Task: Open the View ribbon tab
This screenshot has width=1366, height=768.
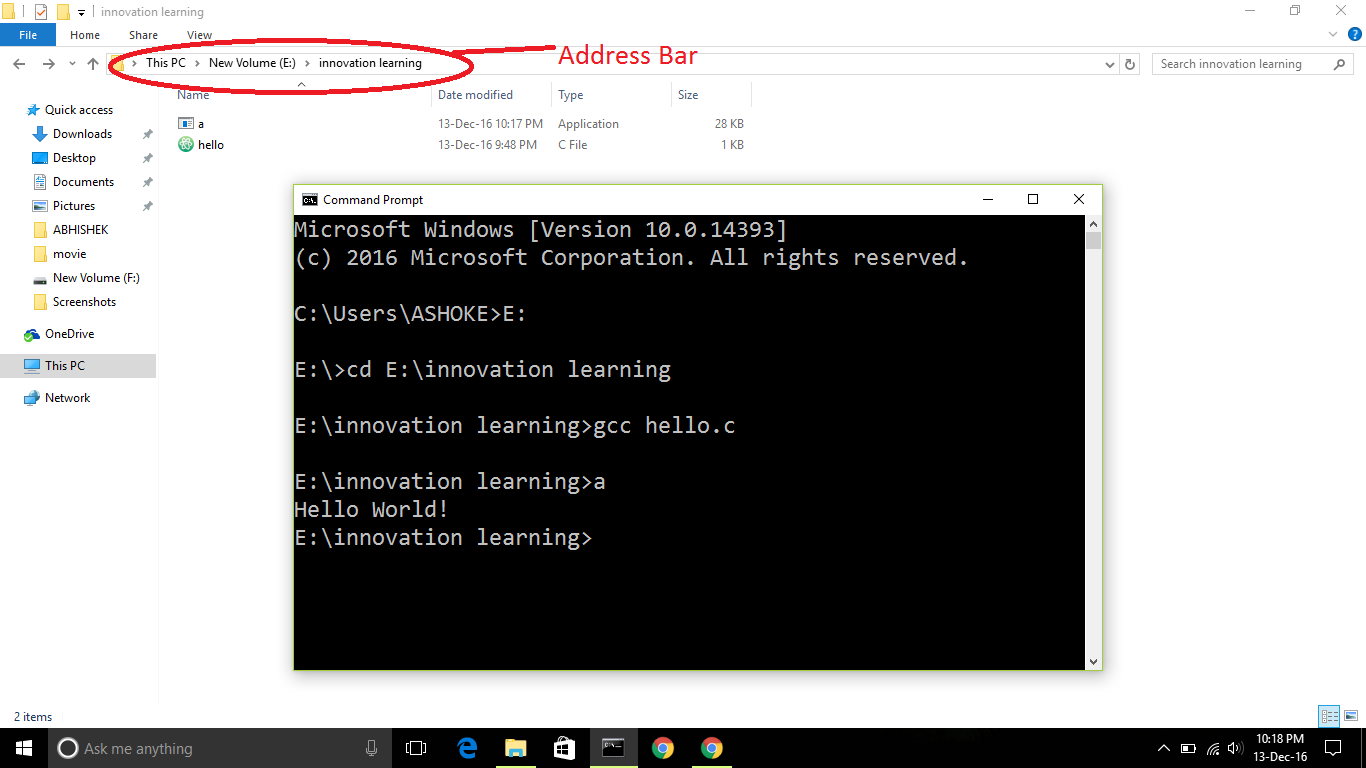Action: pos(199,34)
